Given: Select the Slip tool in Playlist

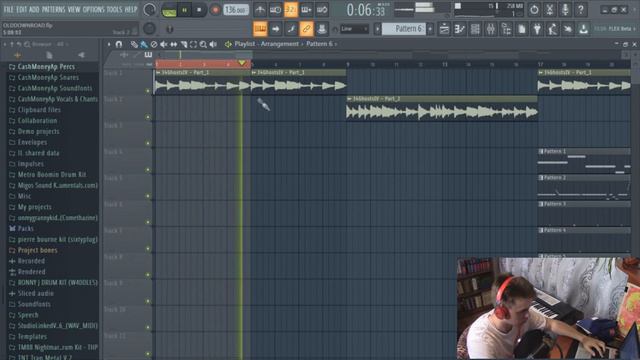Looking at the screenshot, I should pos(173,44).
